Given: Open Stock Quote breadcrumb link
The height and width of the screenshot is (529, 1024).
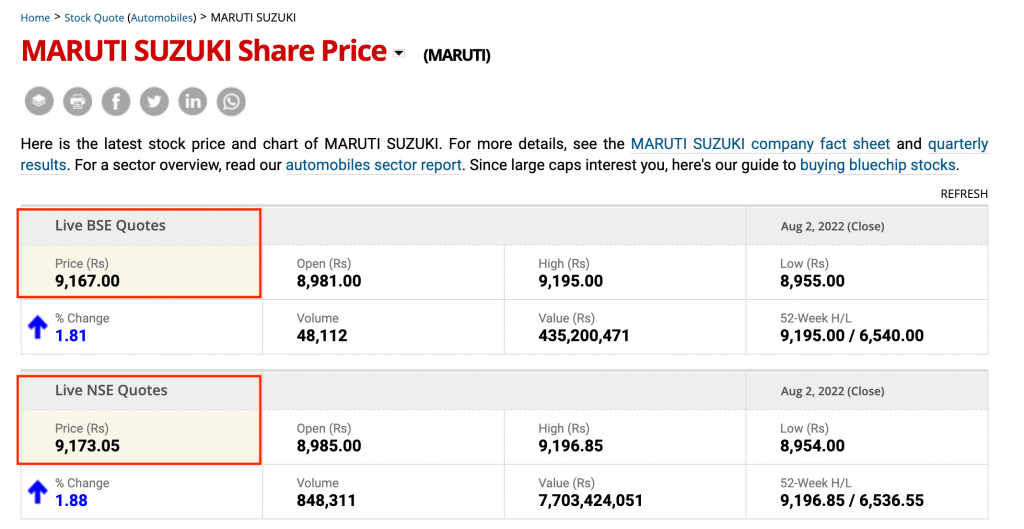Looking at the screenshot, I should pos(94,18).
